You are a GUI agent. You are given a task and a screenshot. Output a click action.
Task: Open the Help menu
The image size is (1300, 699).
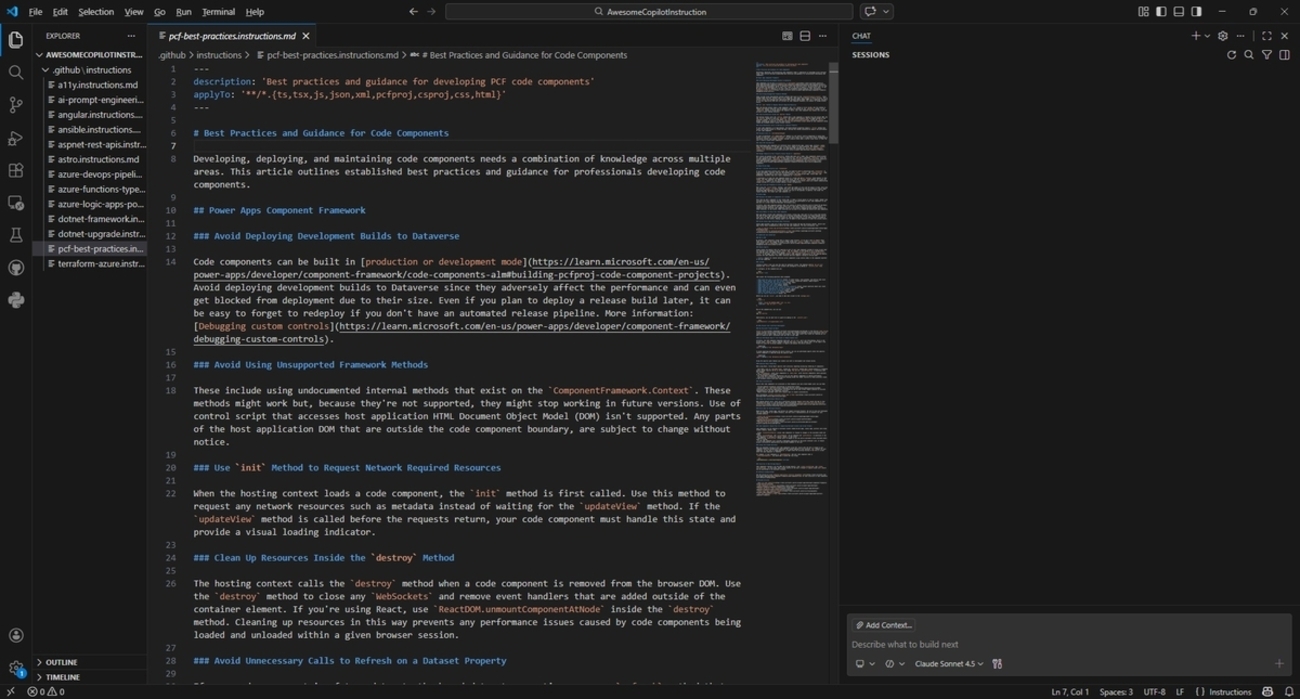click(255, 12)
